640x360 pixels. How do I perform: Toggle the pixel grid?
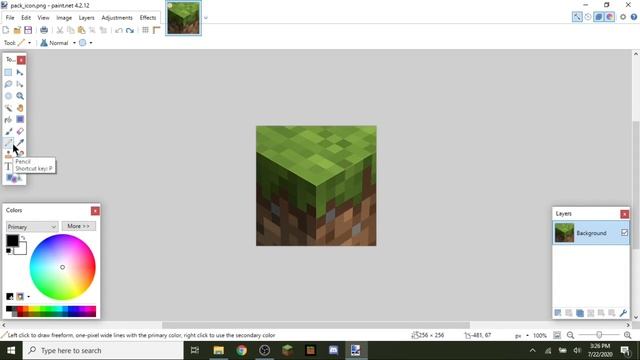(145, 30)
